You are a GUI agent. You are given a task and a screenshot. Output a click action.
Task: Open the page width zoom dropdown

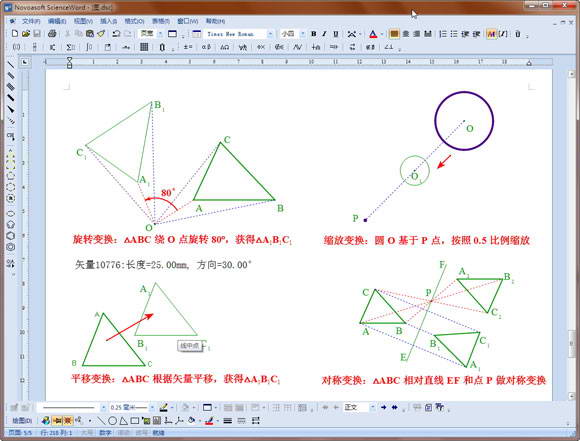[160, 34]
